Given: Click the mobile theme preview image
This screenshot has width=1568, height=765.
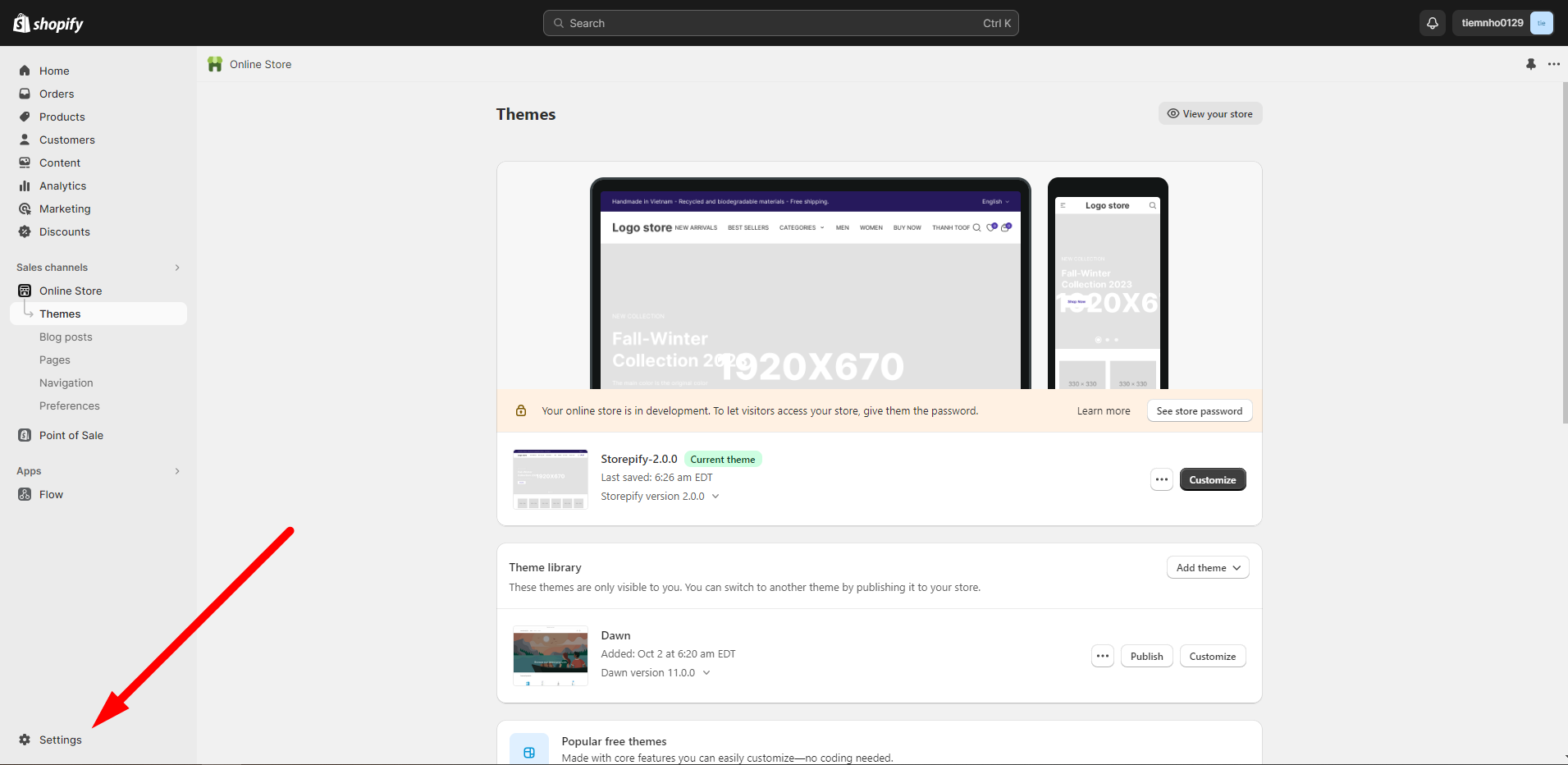Looking at the screenshot, I should click(1108, 283).
